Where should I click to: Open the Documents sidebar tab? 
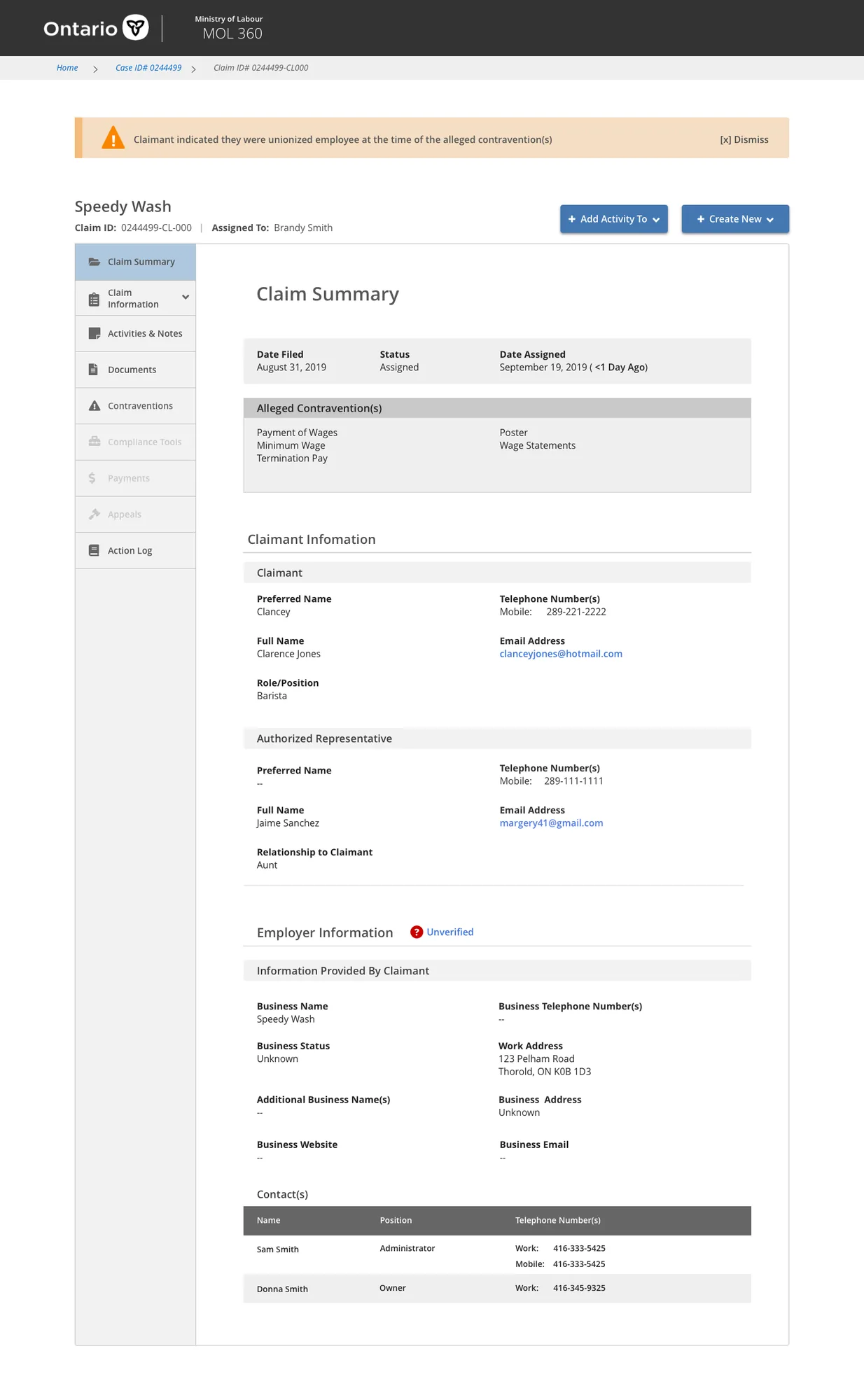click(135, 370)
